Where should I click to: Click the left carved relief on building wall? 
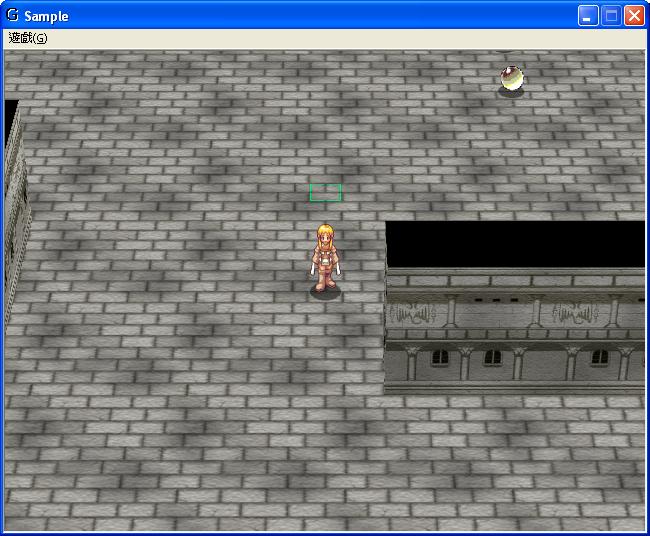tap(413, 315)
